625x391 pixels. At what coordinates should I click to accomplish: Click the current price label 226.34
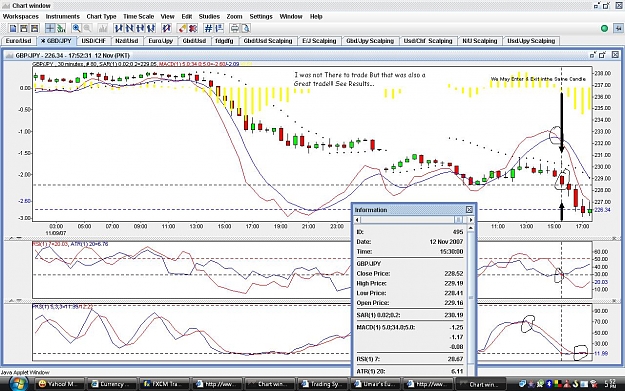[x=602, y=210]
